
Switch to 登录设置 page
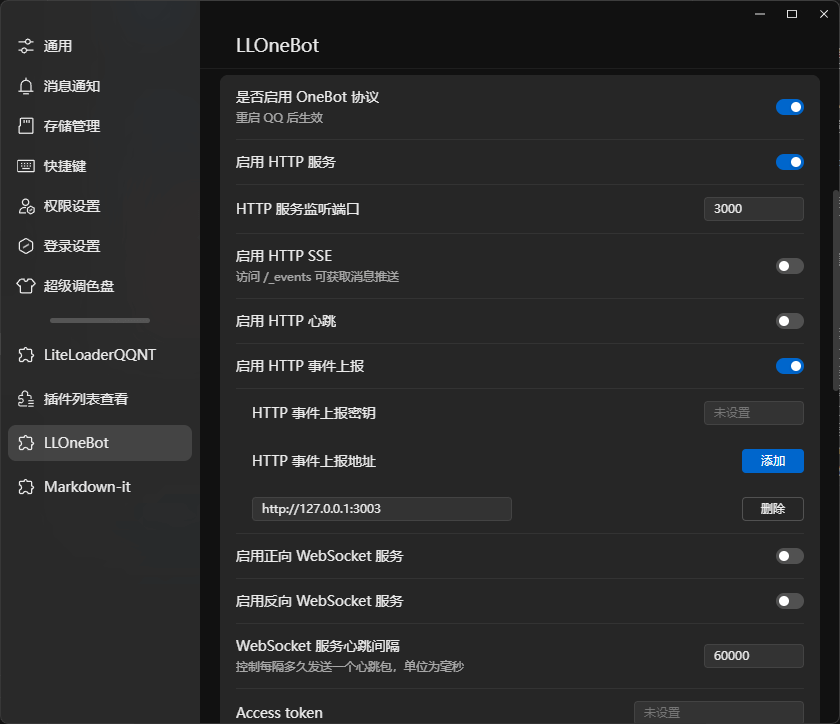[100, 246]
